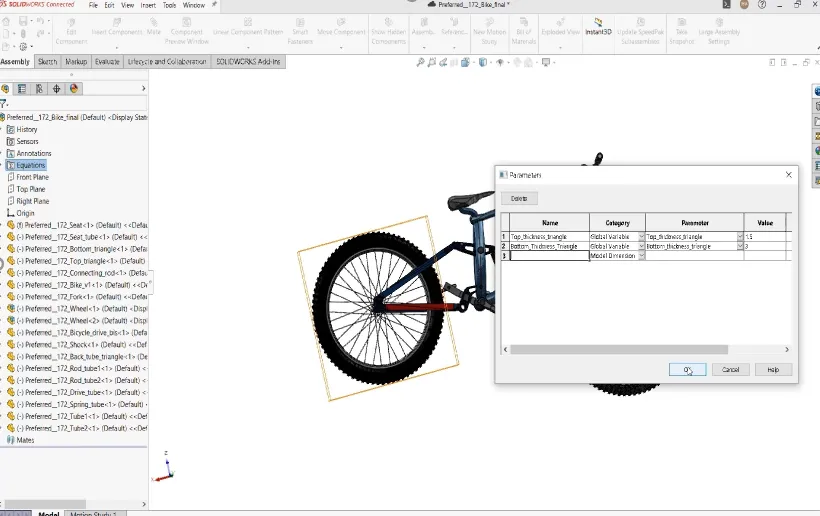Click the empty Name cell in row 3

tap(549, 256)
